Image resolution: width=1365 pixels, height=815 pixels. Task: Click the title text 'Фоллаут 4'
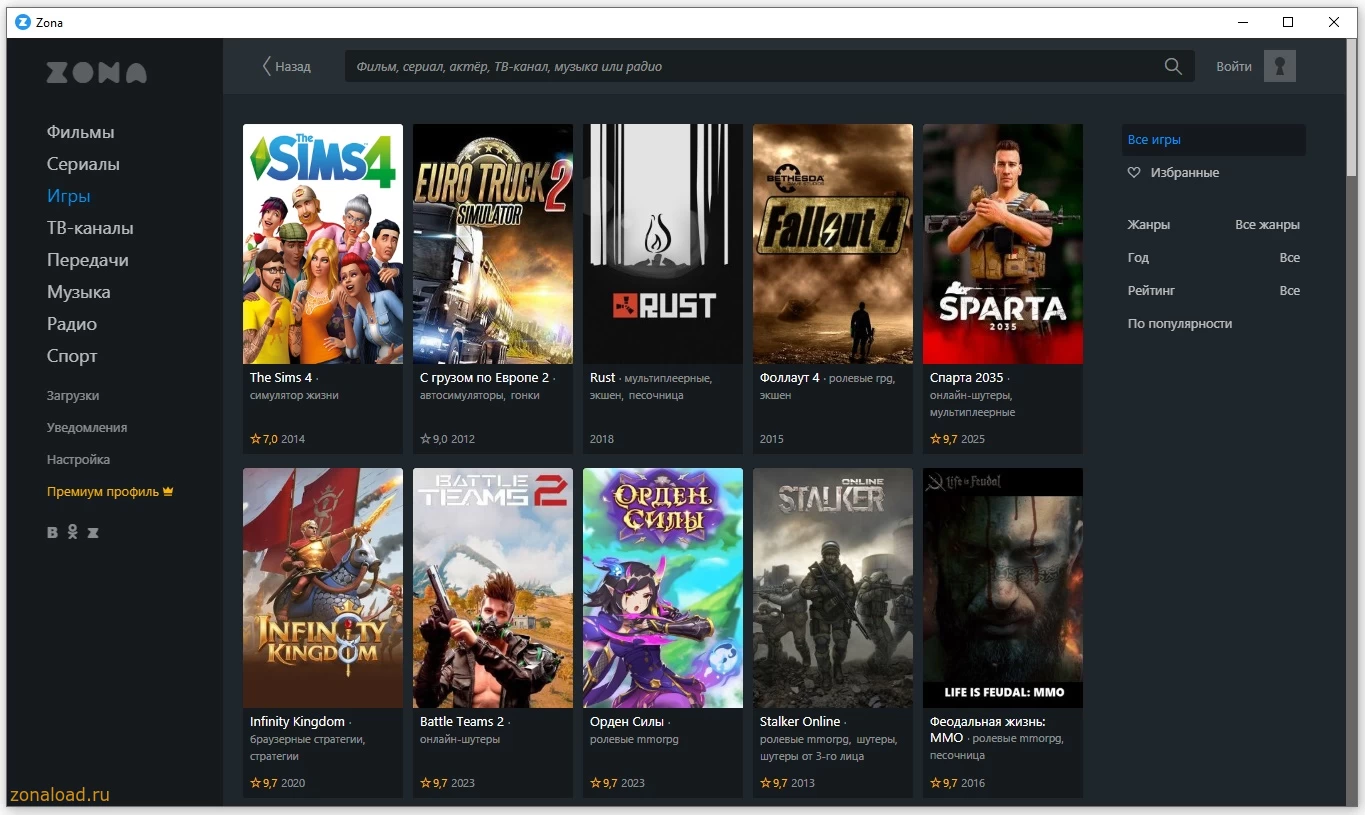point(790,378)
